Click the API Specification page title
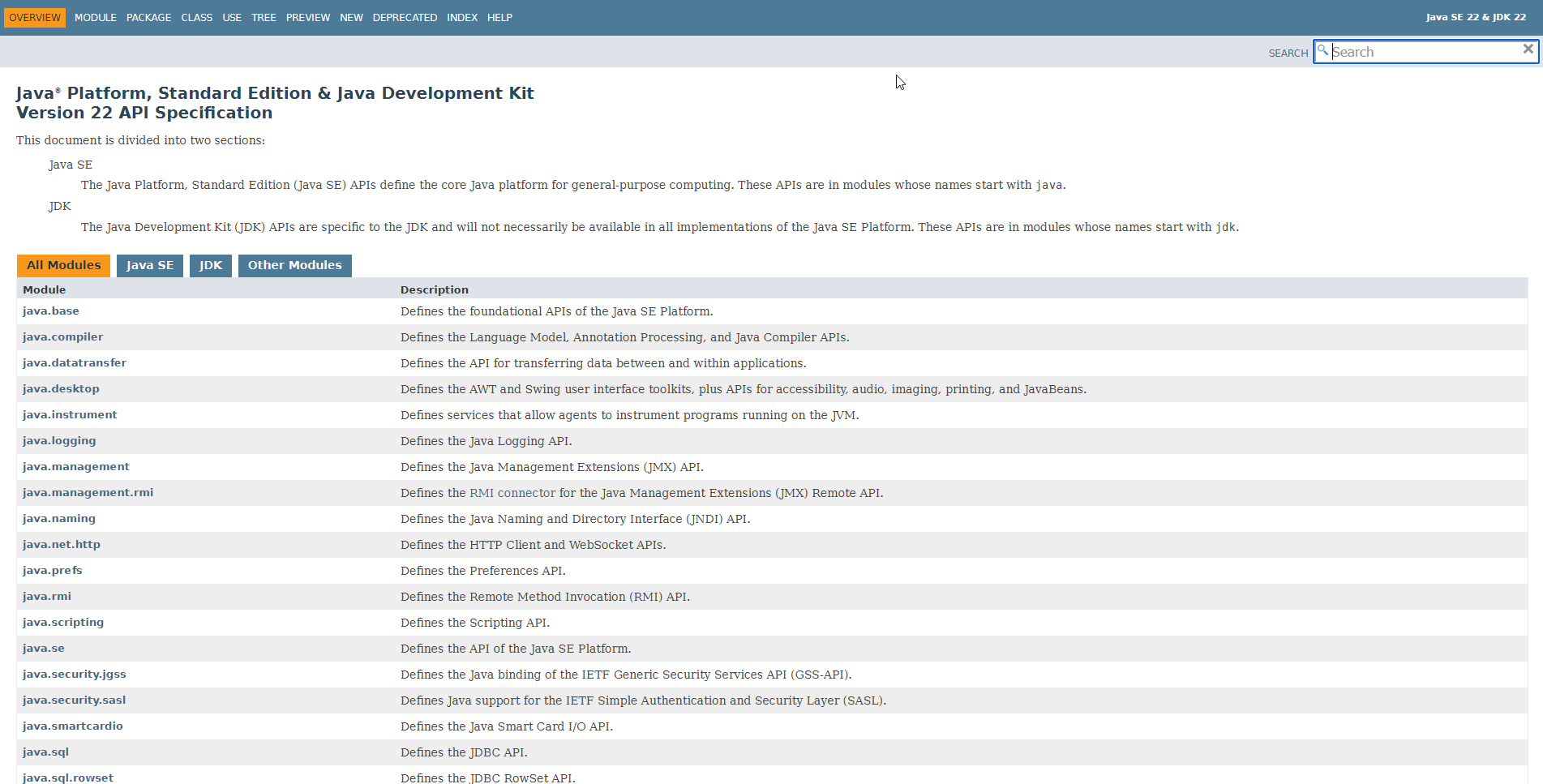This screenshot has width=1543, height=784. pyautogui.click(x=275, y=103)
